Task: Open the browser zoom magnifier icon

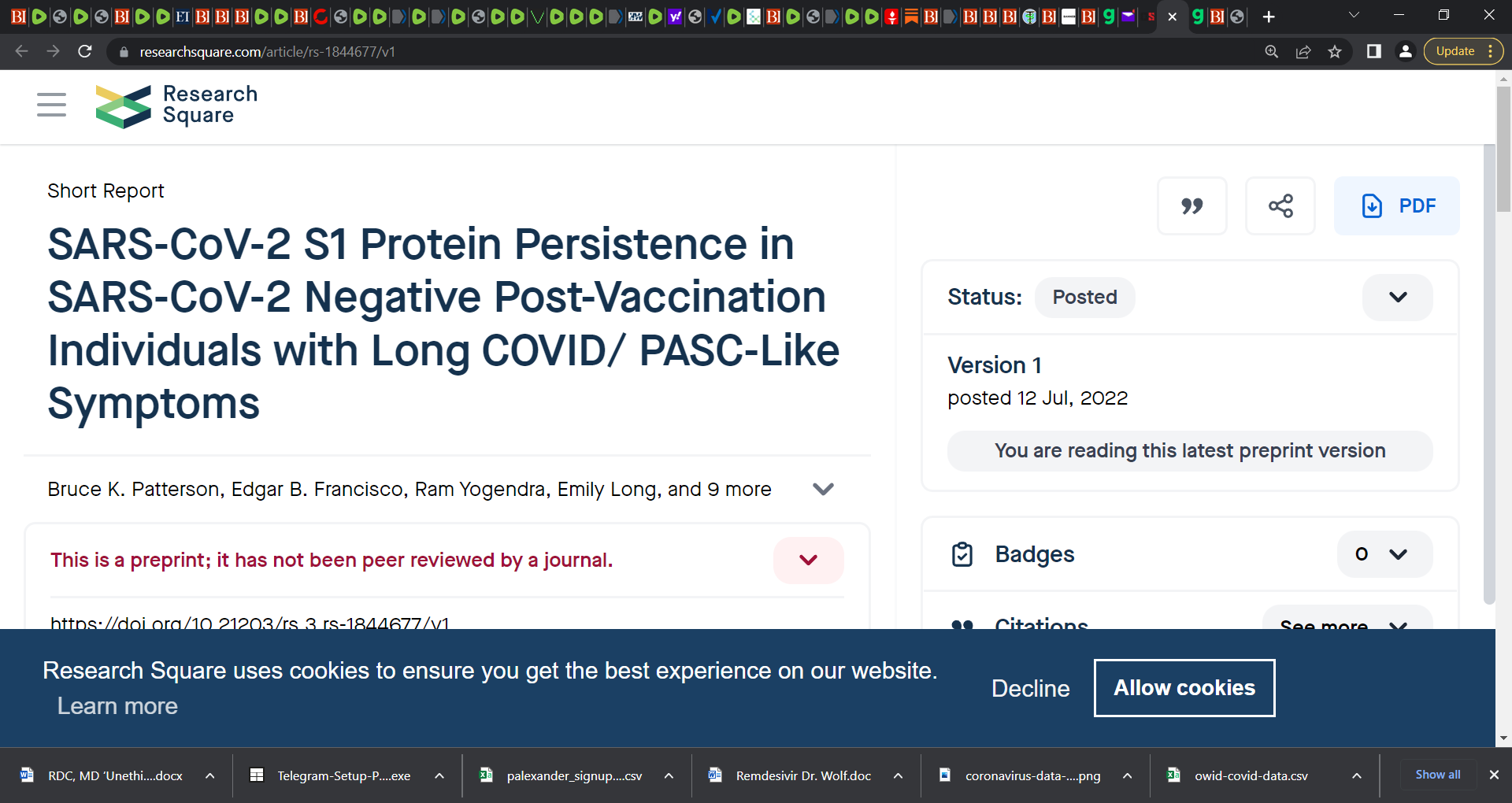Action: [1272, 51]
